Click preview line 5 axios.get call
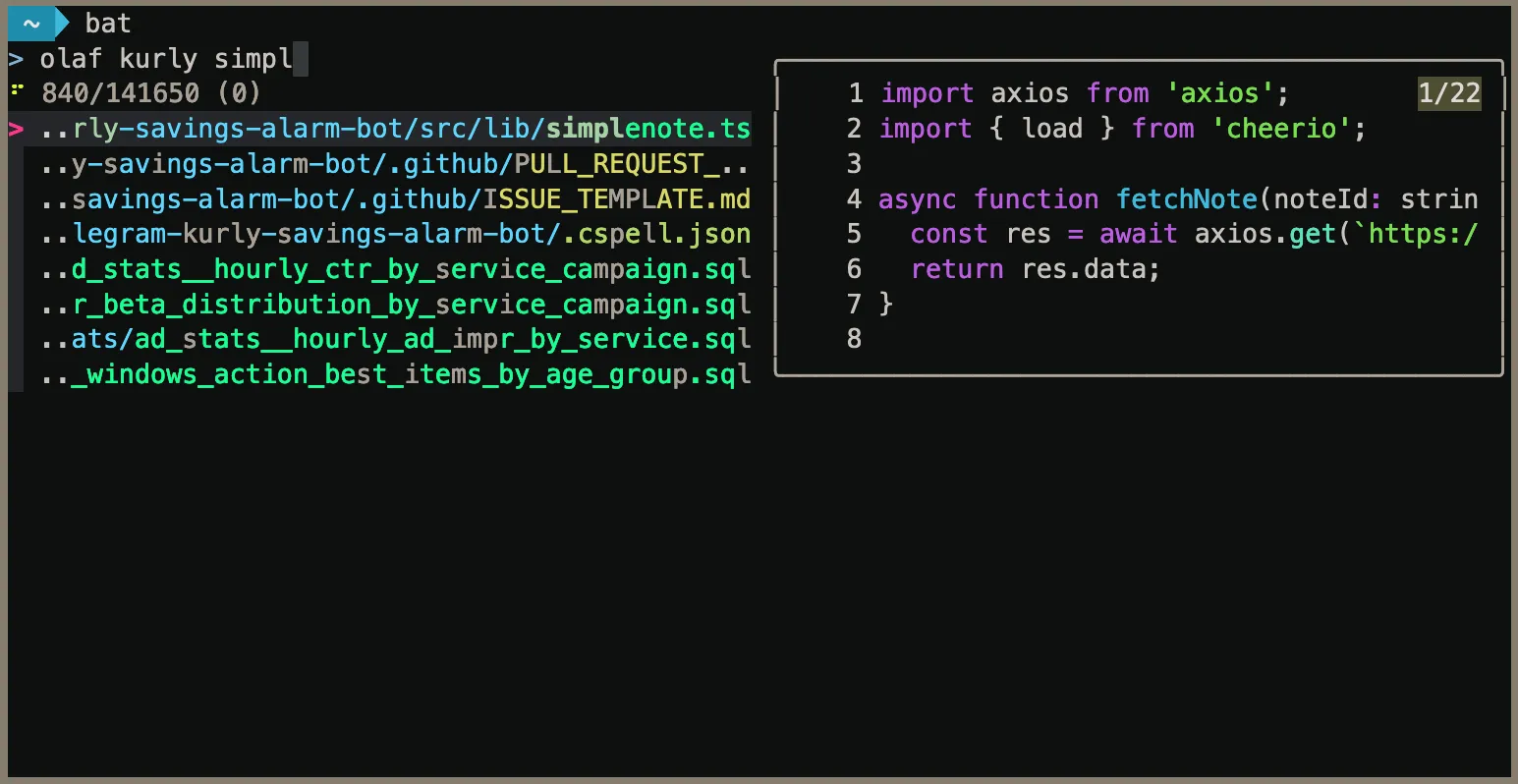Viewport: 1518px width, 784px height. pos(1194,235)
